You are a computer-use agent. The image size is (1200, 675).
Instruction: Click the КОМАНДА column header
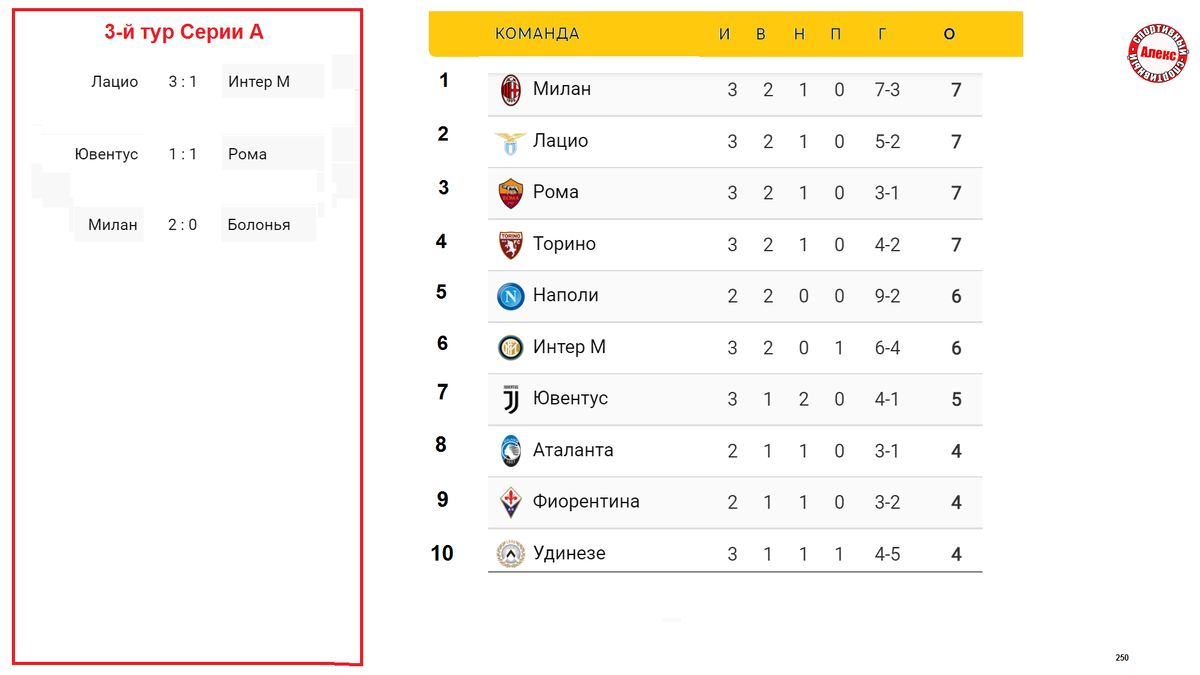point(537,34)
